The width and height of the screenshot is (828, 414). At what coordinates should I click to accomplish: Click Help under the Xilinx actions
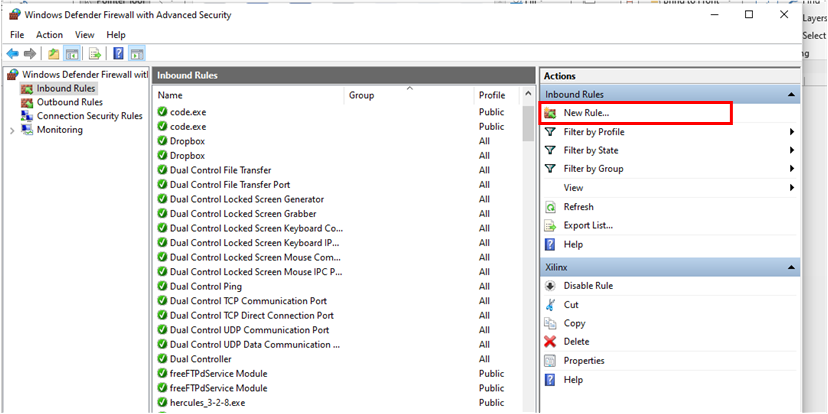(x=573, y=380)
